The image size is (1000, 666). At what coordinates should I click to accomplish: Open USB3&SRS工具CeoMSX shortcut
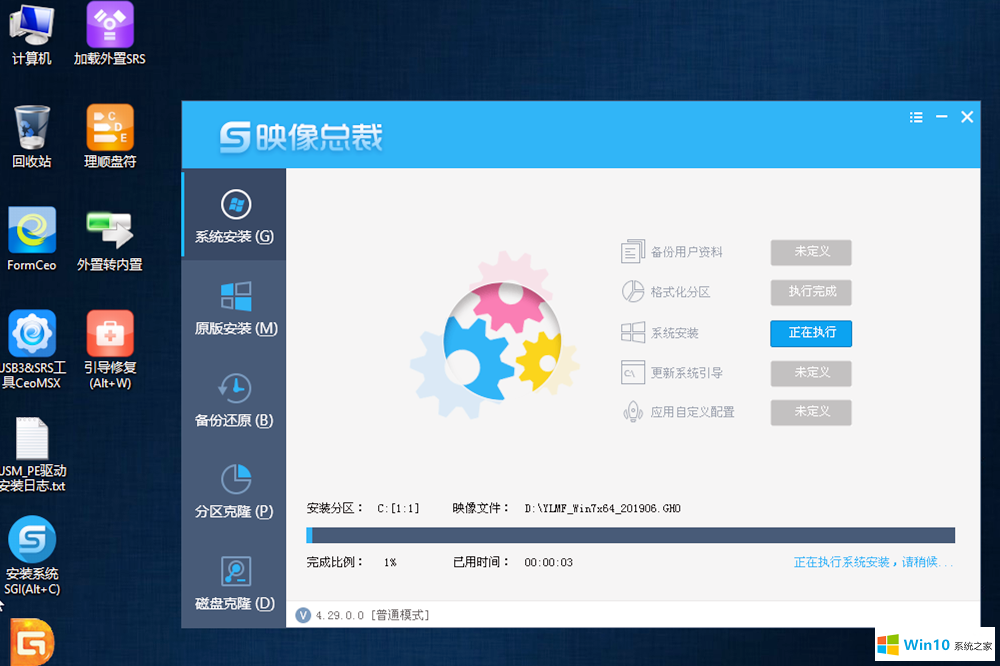(x=32, y=350)
